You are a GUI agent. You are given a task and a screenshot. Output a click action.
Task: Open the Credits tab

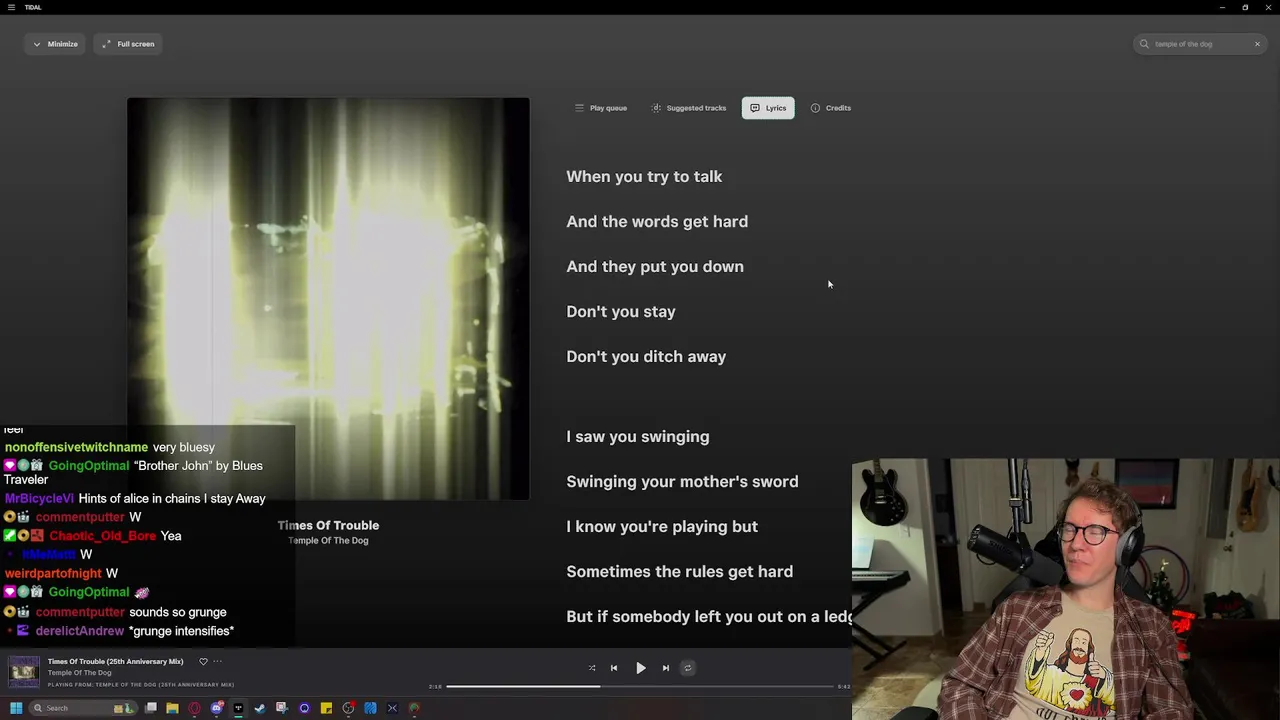click(x=830, y=108)
